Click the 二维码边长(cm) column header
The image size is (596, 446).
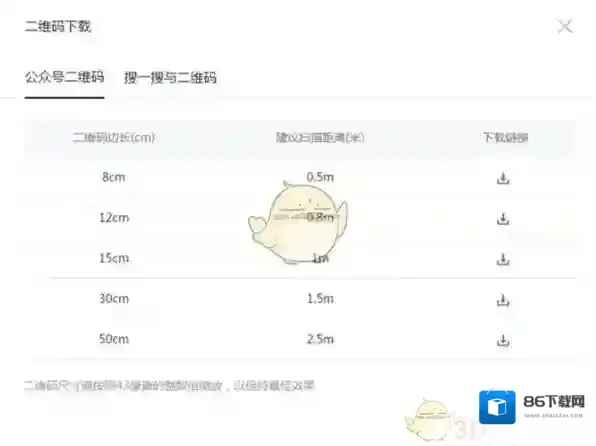pos(114,137)
